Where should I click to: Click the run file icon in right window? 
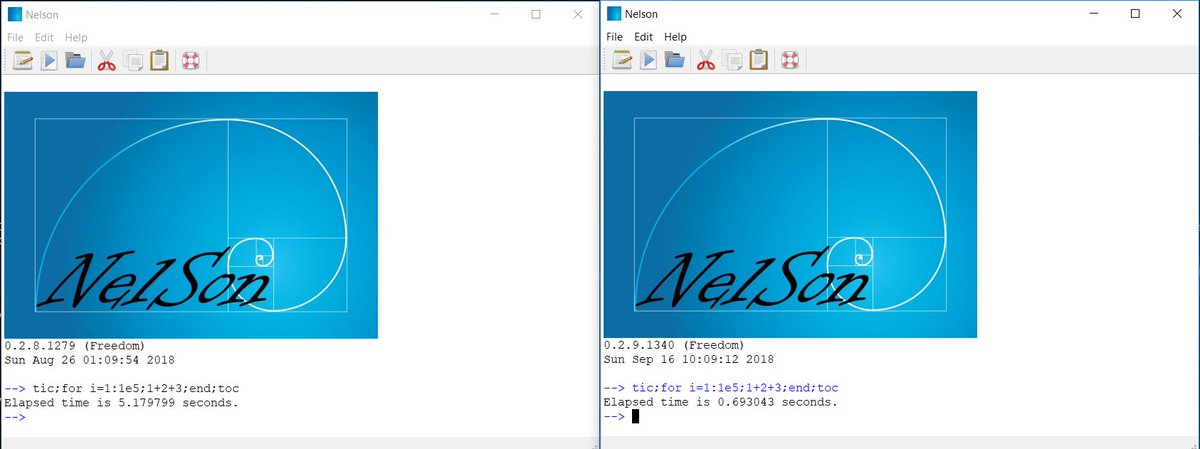point(648,60)
